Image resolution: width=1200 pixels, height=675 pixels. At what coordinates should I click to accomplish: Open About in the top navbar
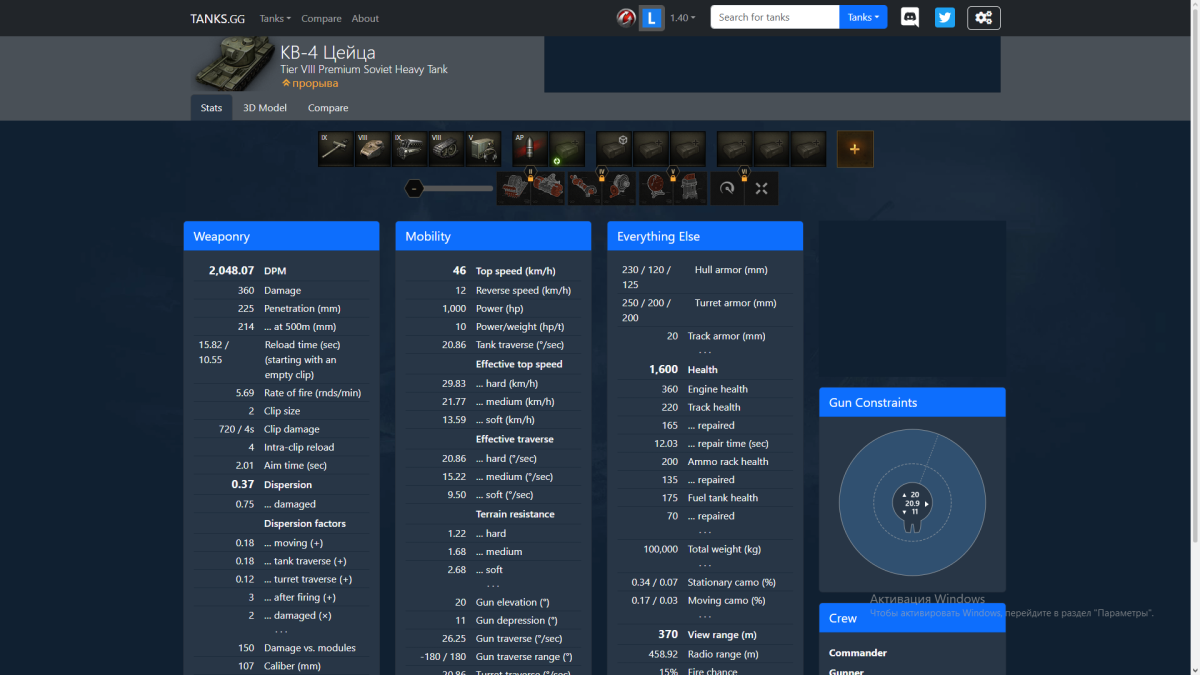[365, 18]
